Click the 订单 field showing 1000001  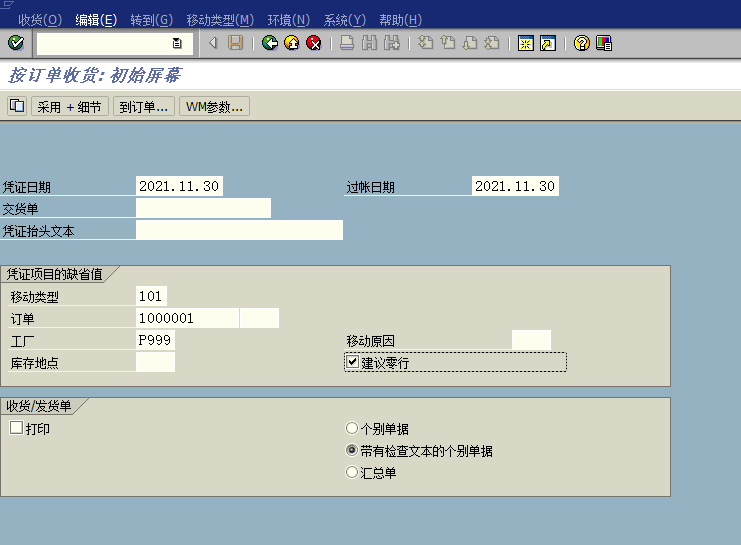[187, 318]
